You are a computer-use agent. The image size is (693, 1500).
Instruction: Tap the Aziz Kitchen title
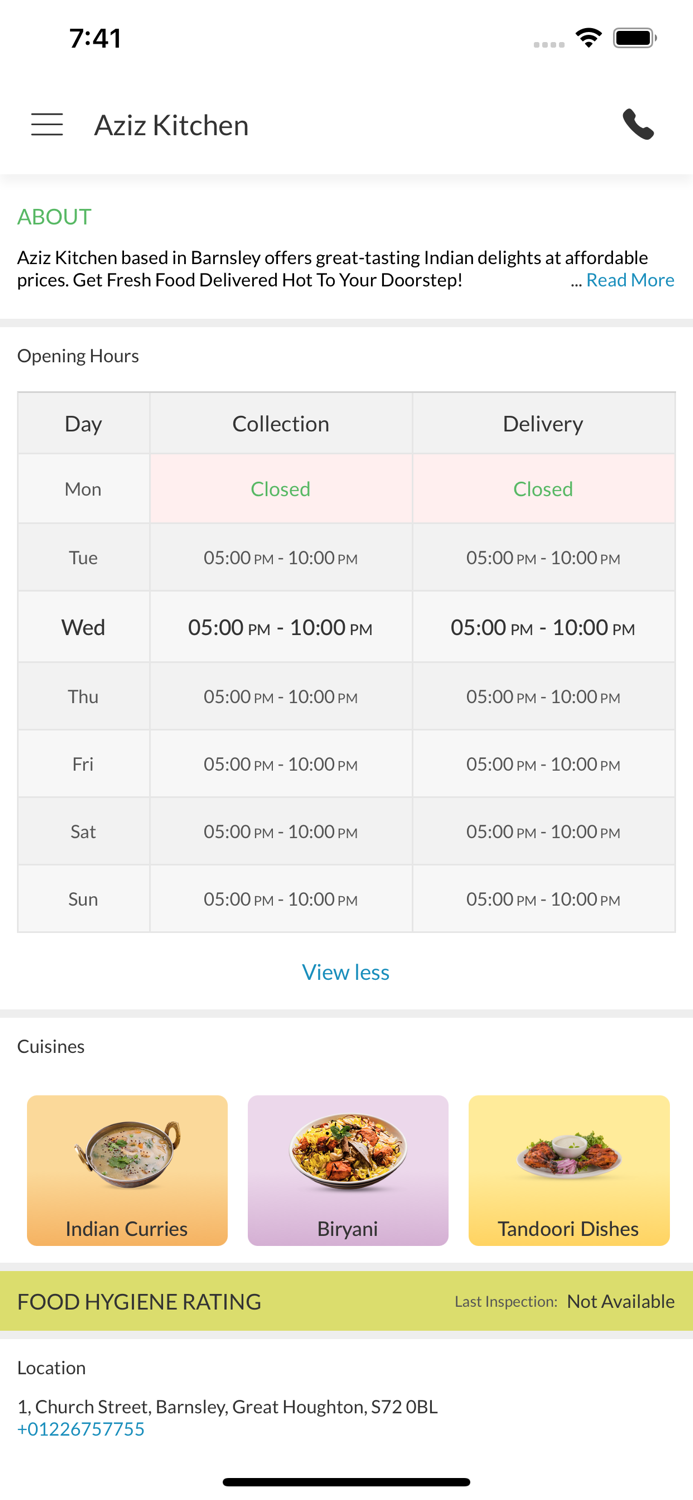pos(171,125)
